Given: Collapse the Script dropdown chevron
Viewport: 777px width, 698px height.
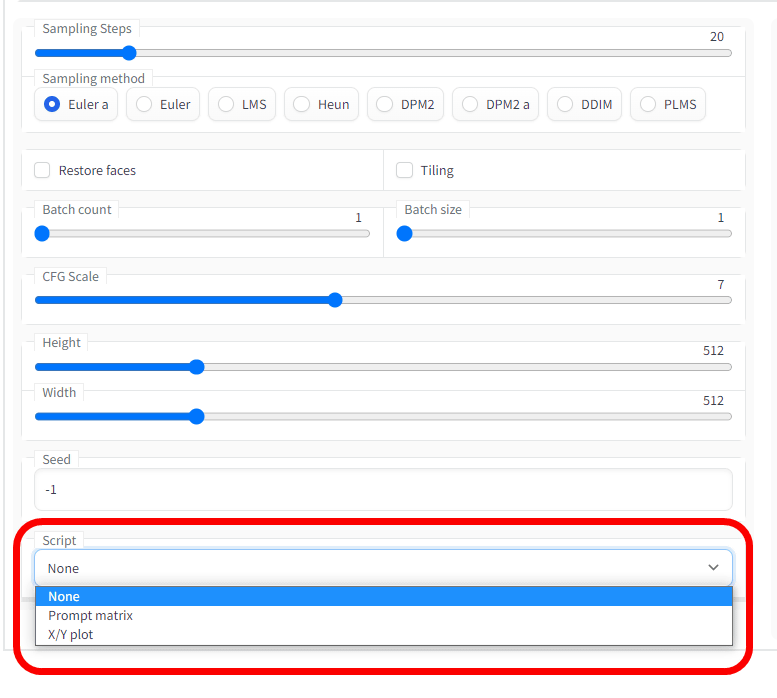Looking at the screenshot, I should point(713,567).
